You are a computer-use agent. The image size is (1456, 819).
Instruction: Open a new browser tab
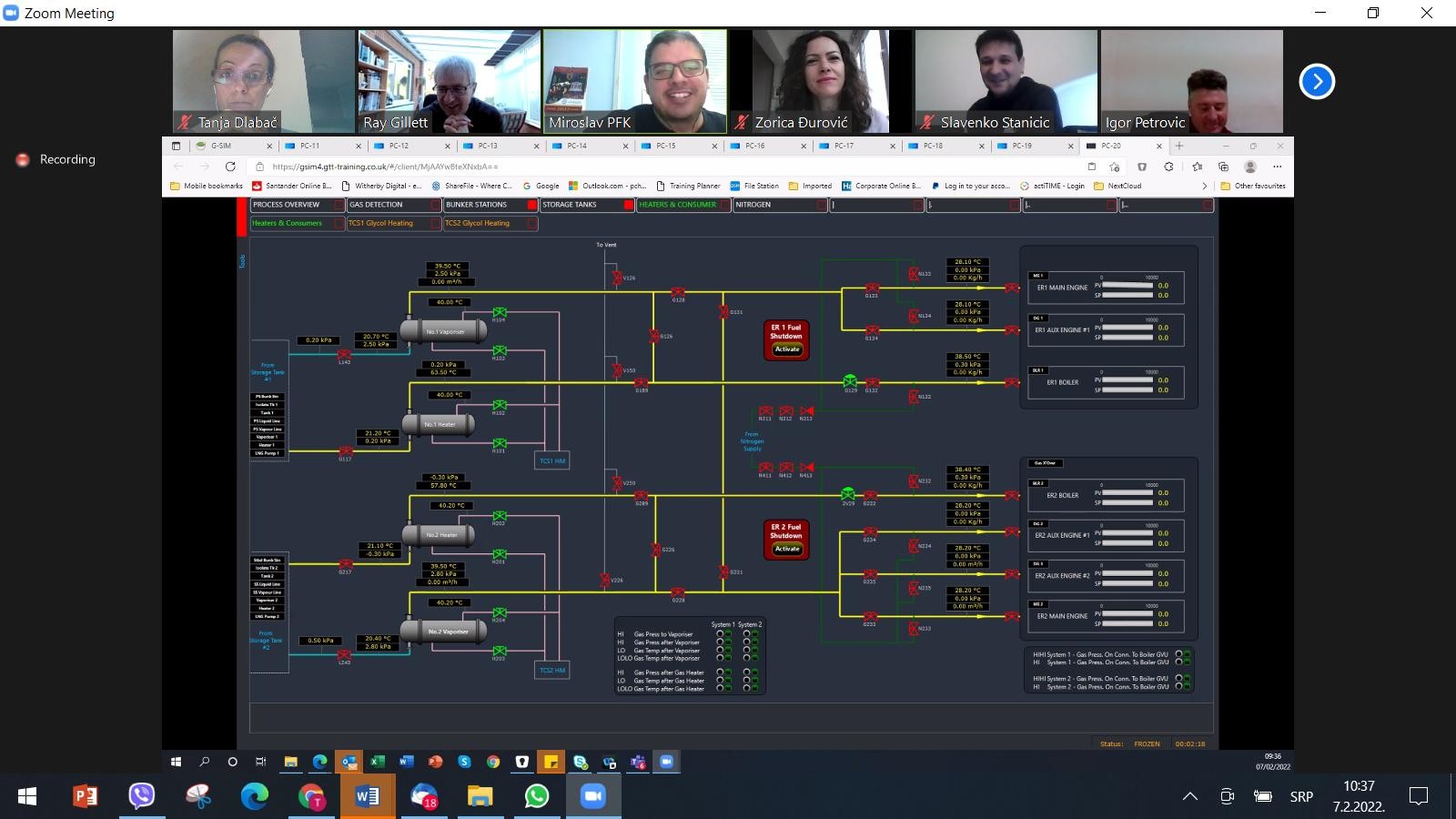pyautogui.click(x=1179, y=146)
